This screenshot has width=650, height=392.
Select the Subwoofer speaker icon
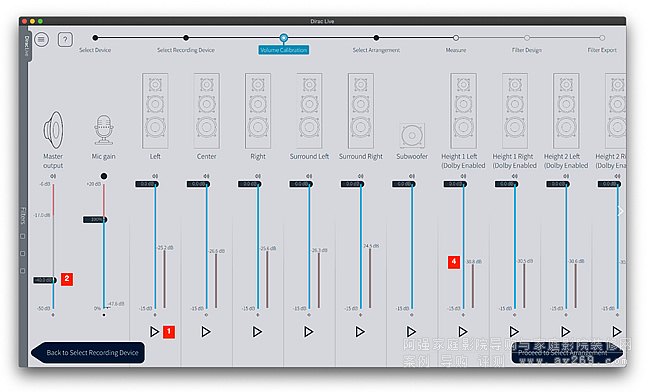[x=412, y=135]
